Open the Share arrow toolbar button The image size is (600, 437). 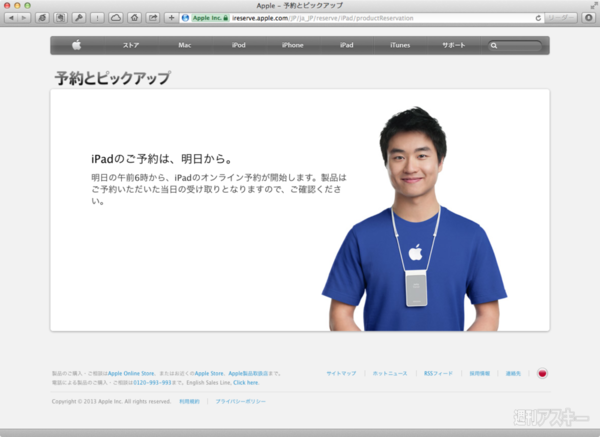click(x=153, y=18)
